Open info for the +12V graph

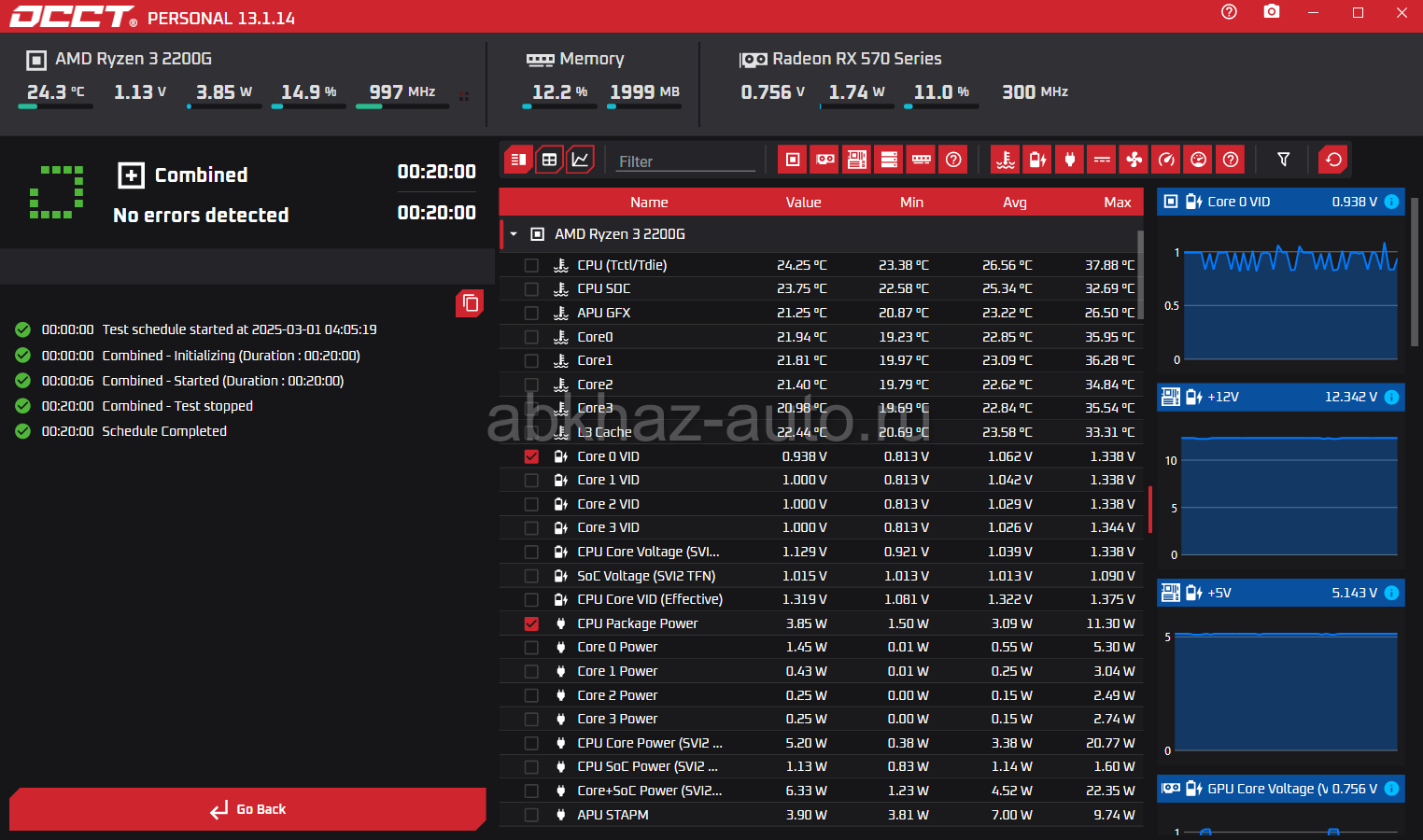(1391, 397)
